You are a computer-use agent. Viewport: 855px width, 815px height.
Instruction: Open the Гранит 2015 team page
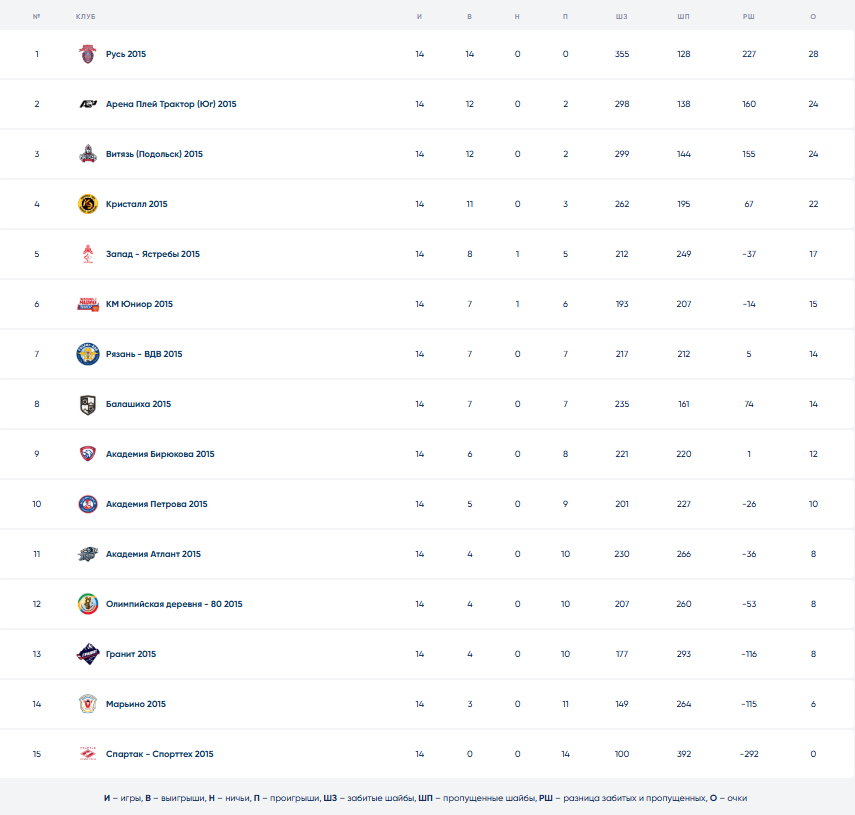131,654
